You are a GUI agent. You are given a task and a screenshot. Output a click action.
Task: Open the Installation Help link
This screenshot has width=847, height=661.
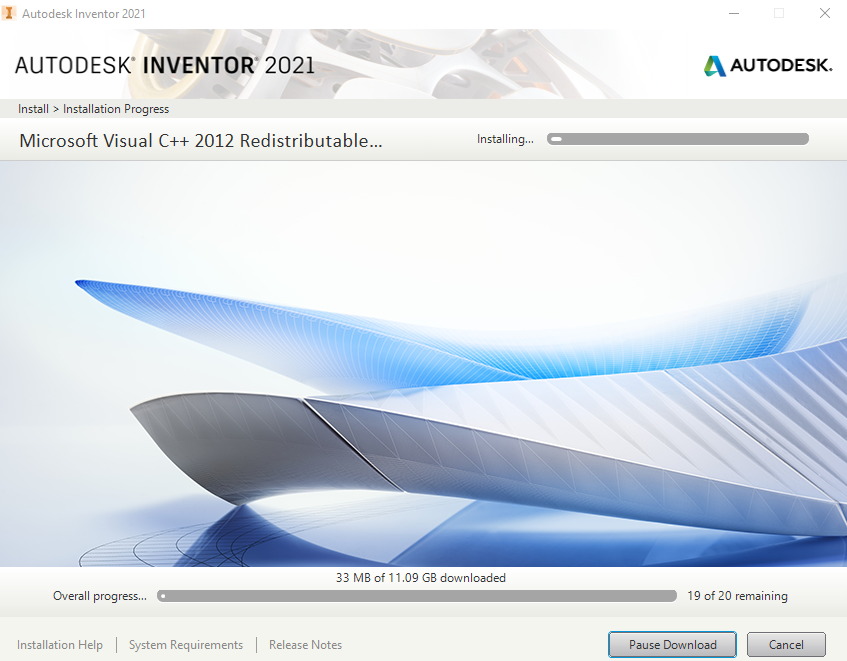coord(60,644)
